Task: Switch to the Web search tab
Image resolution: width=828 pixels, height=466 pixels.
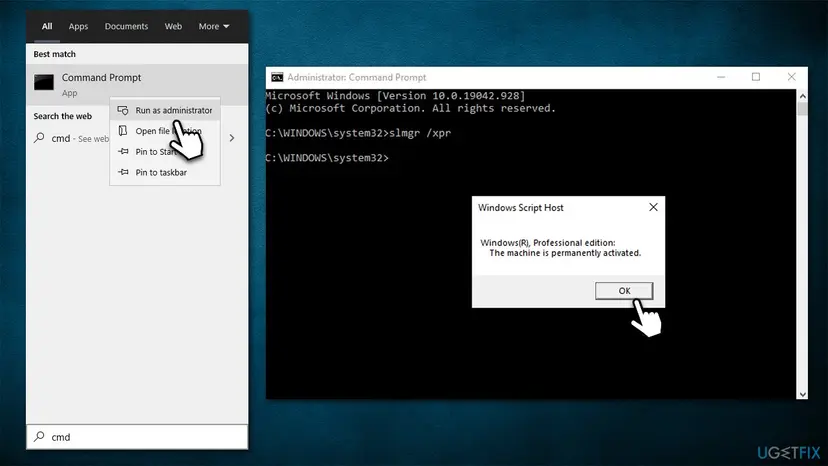Action: (x=173, y=26)
